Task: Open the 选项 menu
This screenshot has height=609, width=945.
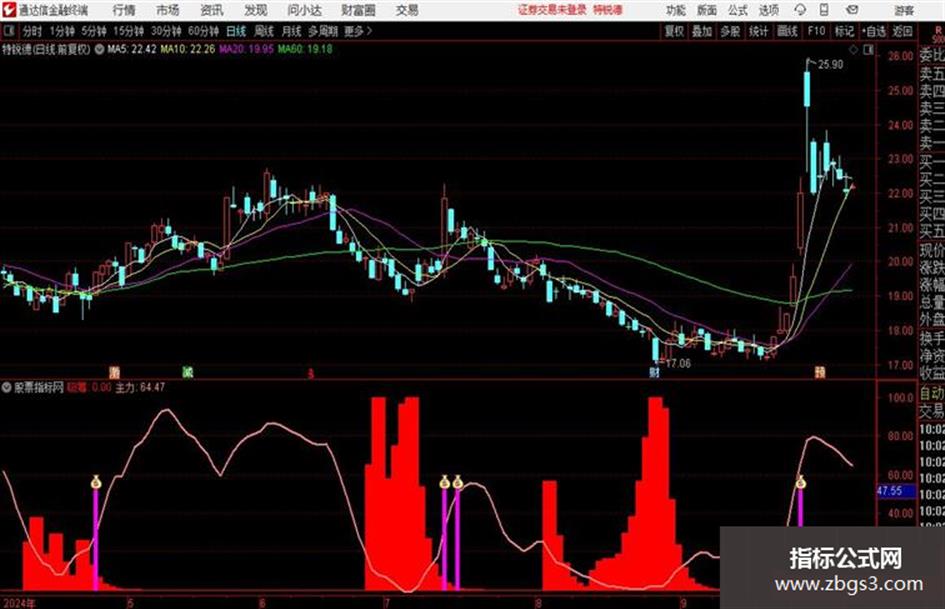Action: point(769,10)
